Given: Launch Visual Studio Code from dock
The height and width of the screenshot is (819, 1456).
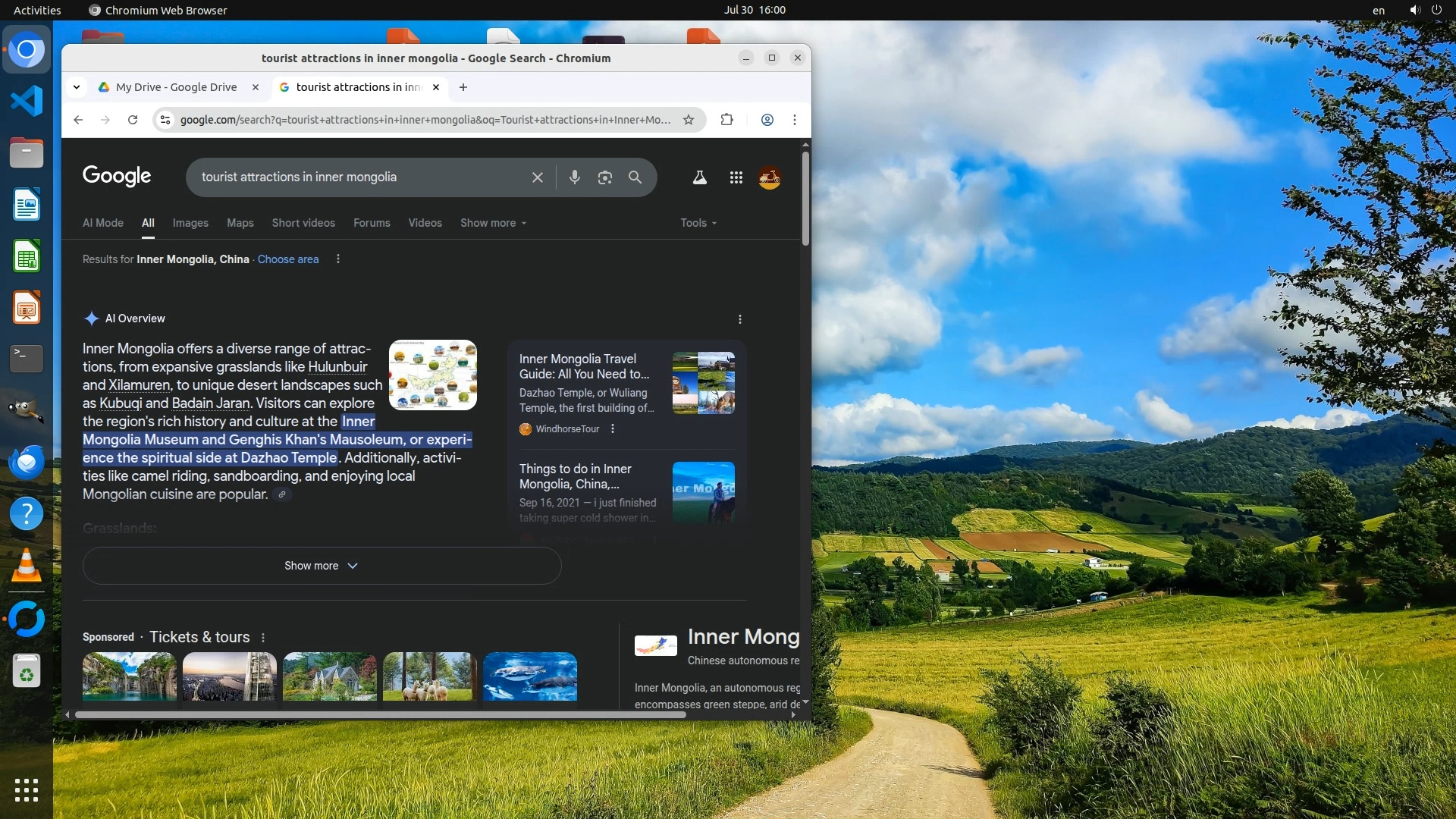Looking at the screenshot, I should (27, 101).
